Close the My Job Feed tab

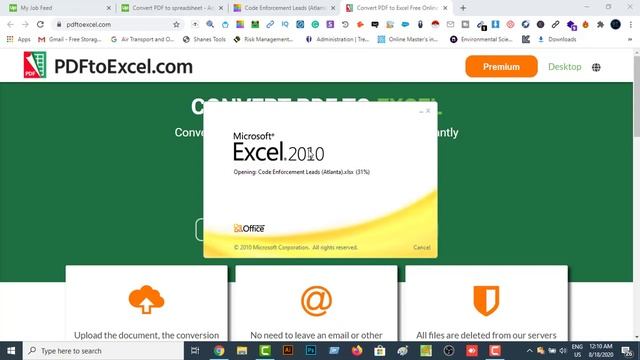(109, 8)
